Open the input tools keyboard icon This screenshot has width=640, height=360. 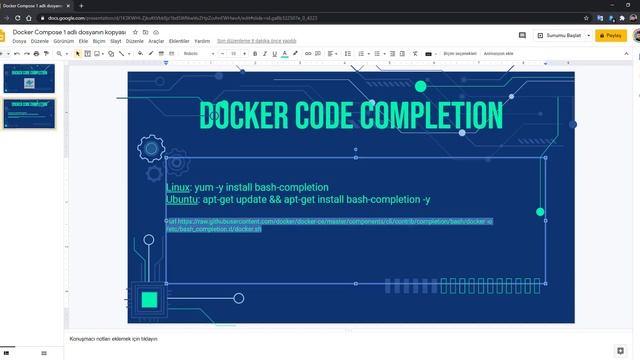click(429, 53)
